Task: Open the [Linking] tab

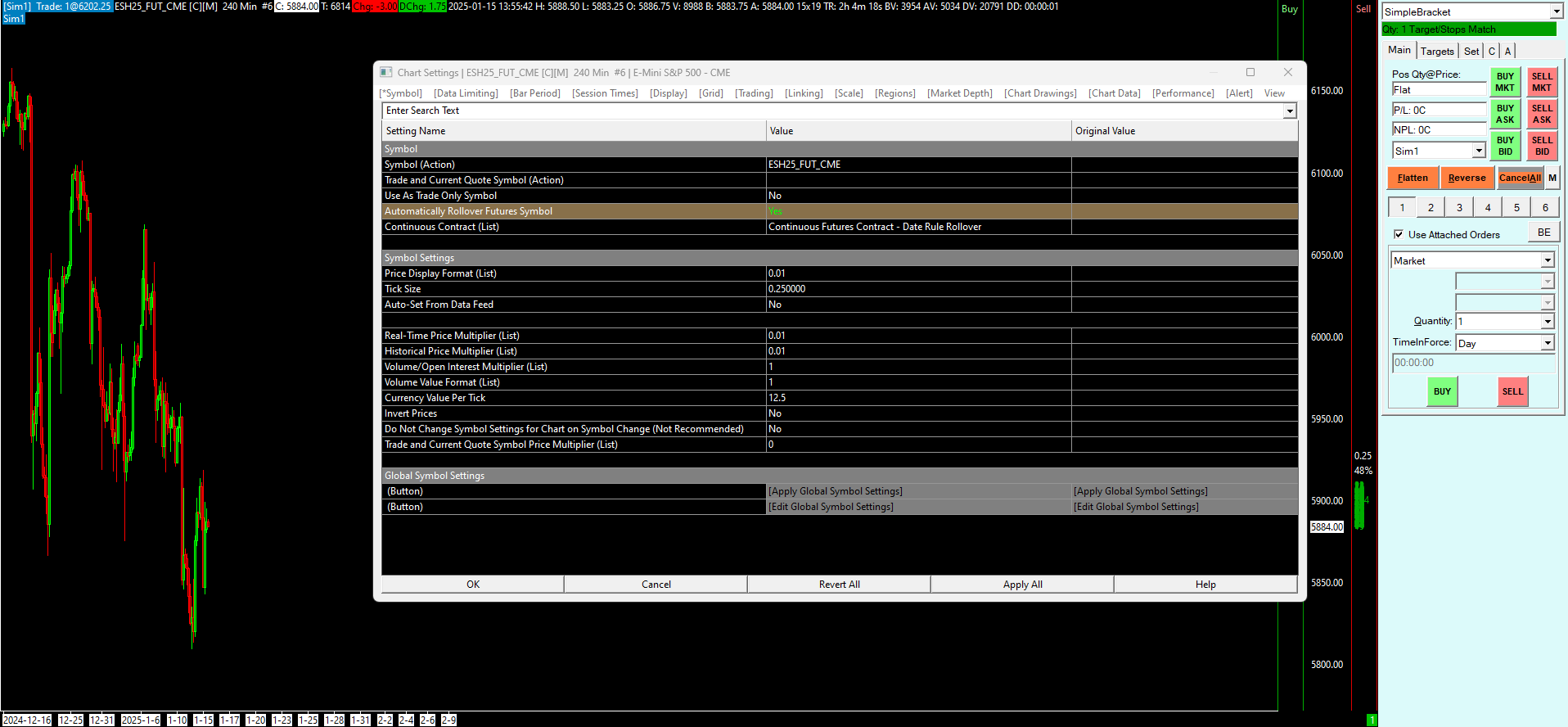Action: (804, 93)
